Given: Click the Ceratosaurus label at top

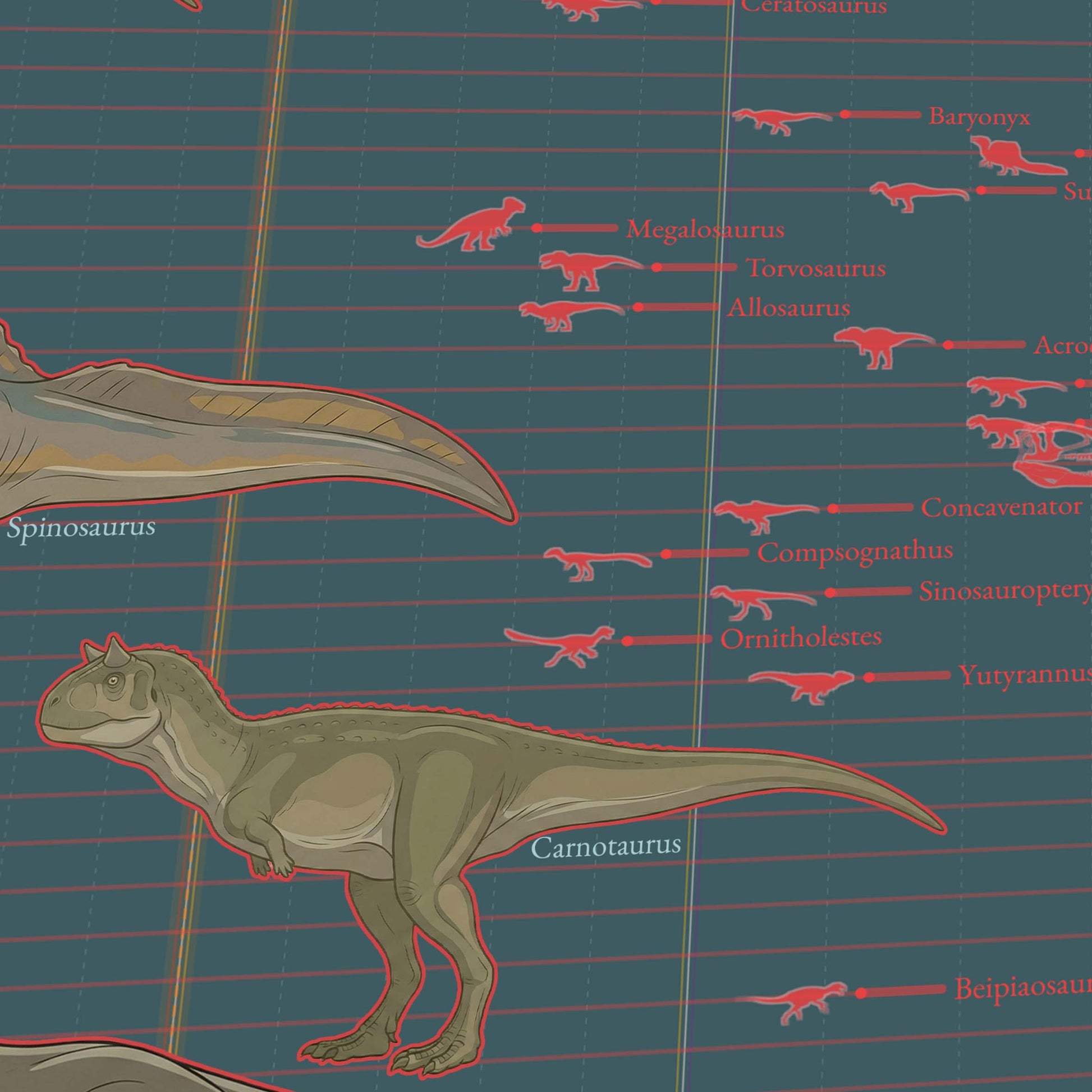Looking at the screenshot, I should (814, 6).
